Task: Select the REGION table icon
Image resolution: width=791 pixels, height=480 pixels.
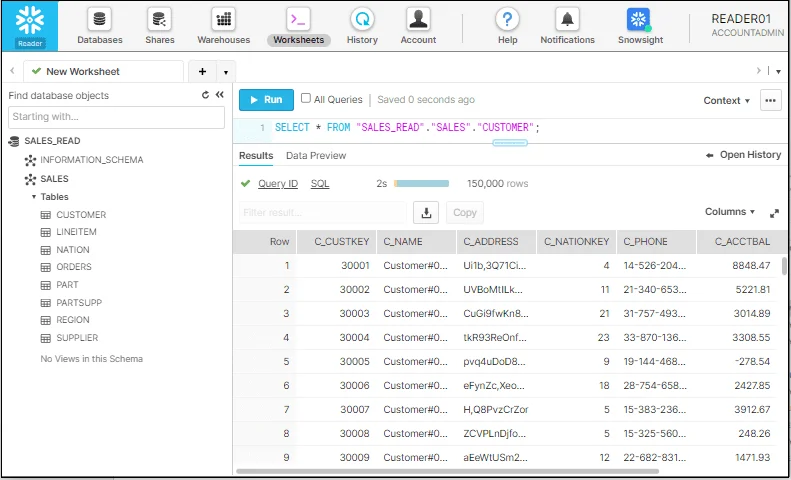Action: tap(45, 320)
